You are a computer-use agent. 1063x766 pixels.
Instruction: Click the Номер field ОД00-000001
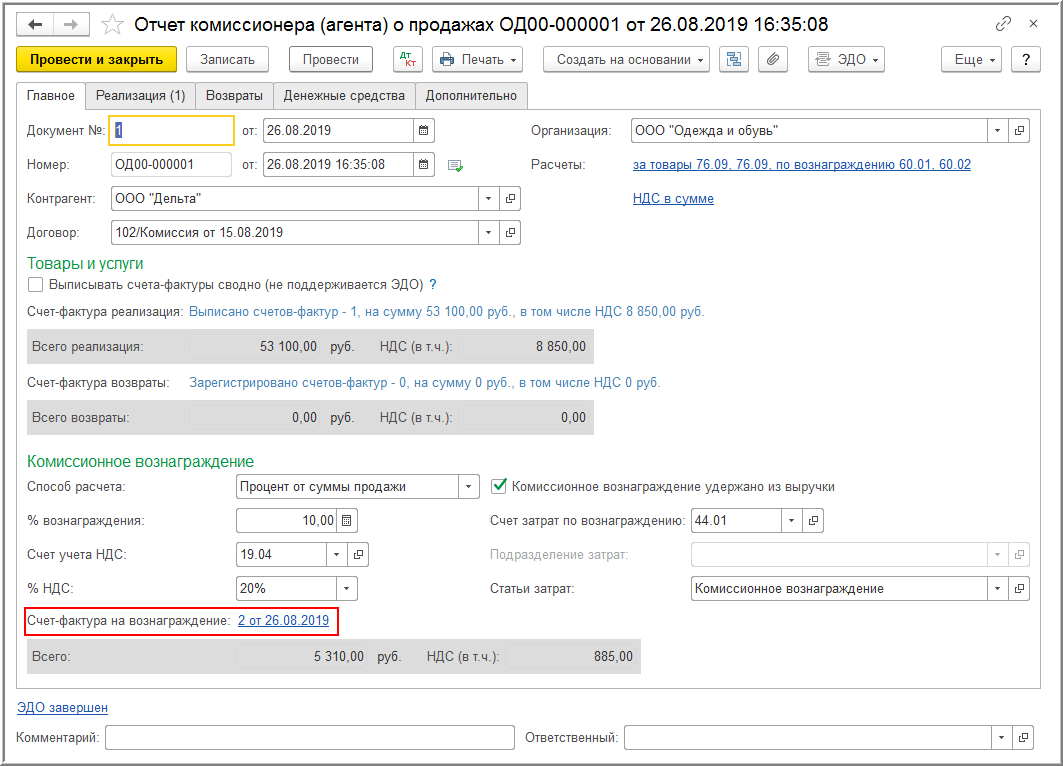pyautogui.click(x=172, y=164)
